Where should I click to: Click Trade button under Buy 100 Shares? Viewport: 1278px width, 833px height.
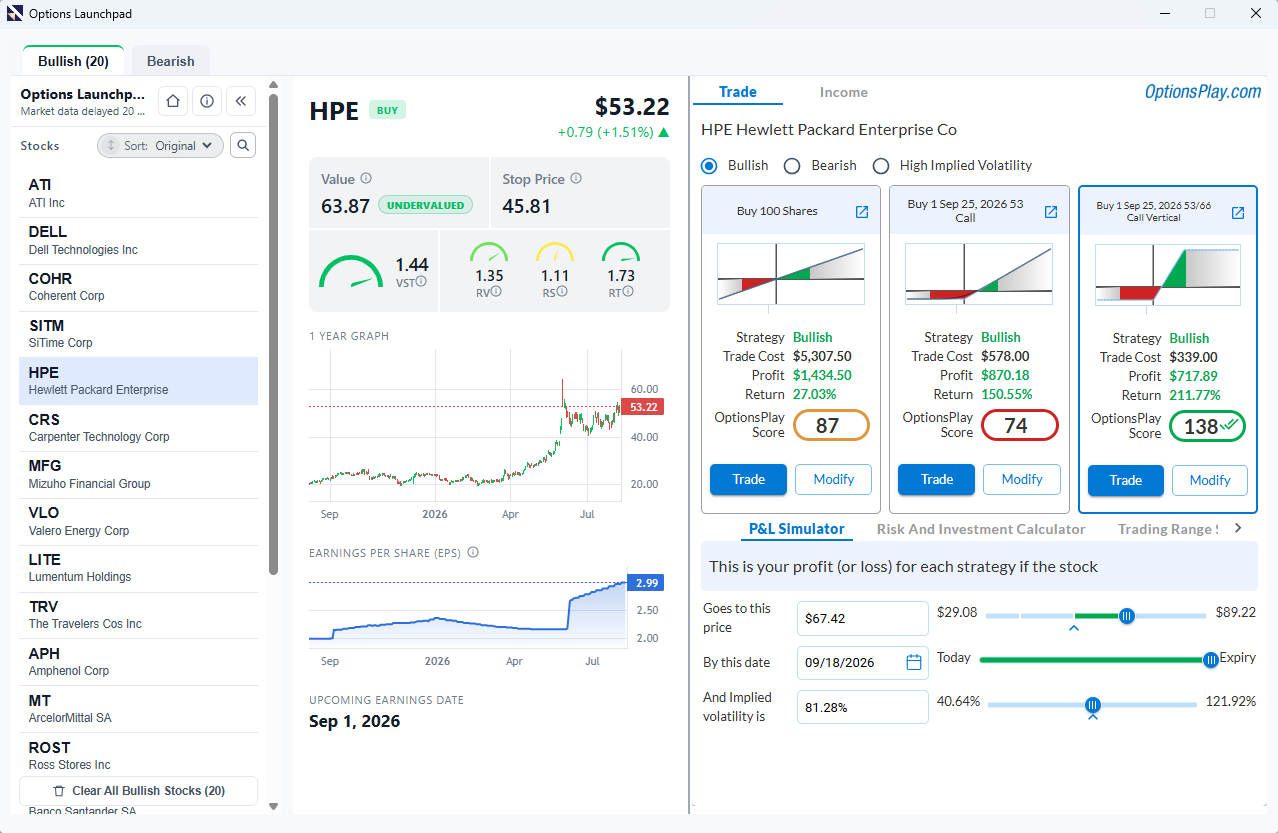(x=748, y=479)
